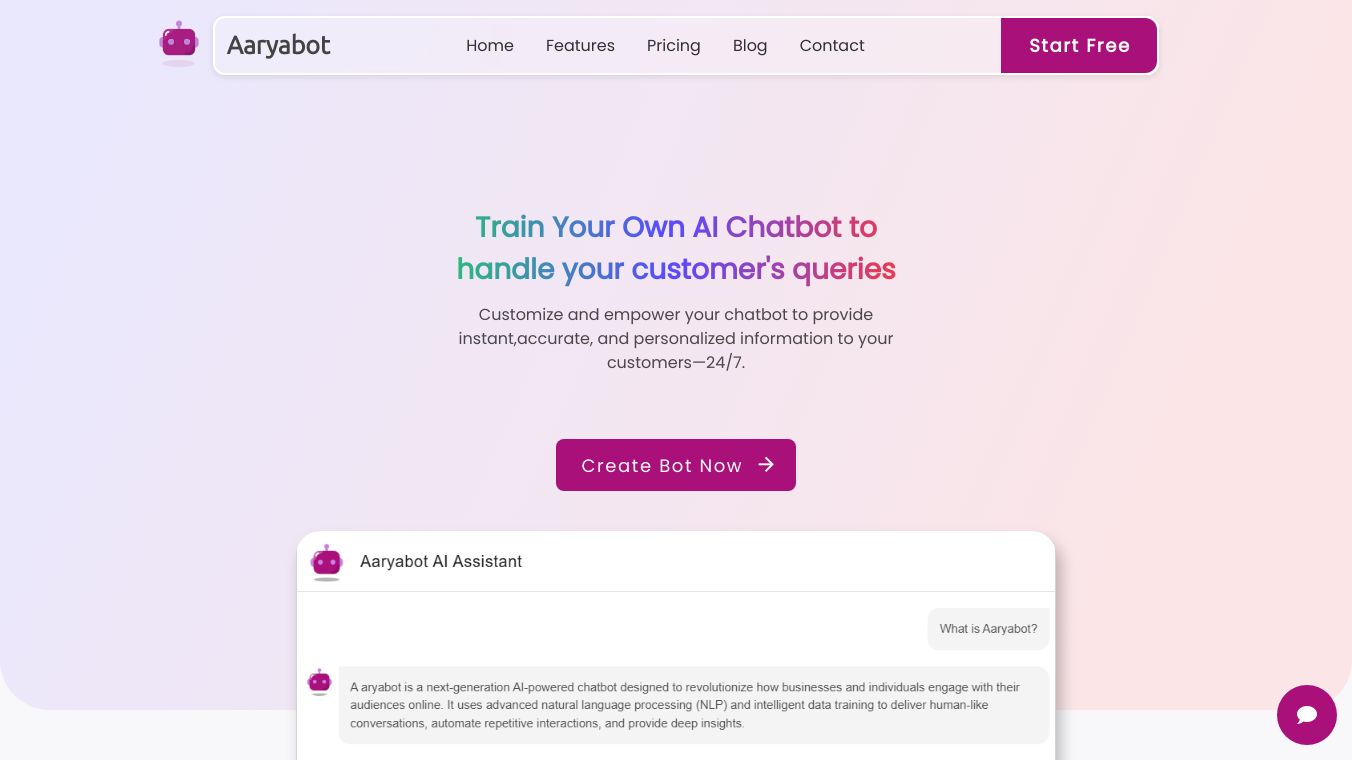The width and height of the screenshot is (1352, 760).
Task: Click the "What is Aaryabot?" chat bubble
Action: (x=988, y=629)
